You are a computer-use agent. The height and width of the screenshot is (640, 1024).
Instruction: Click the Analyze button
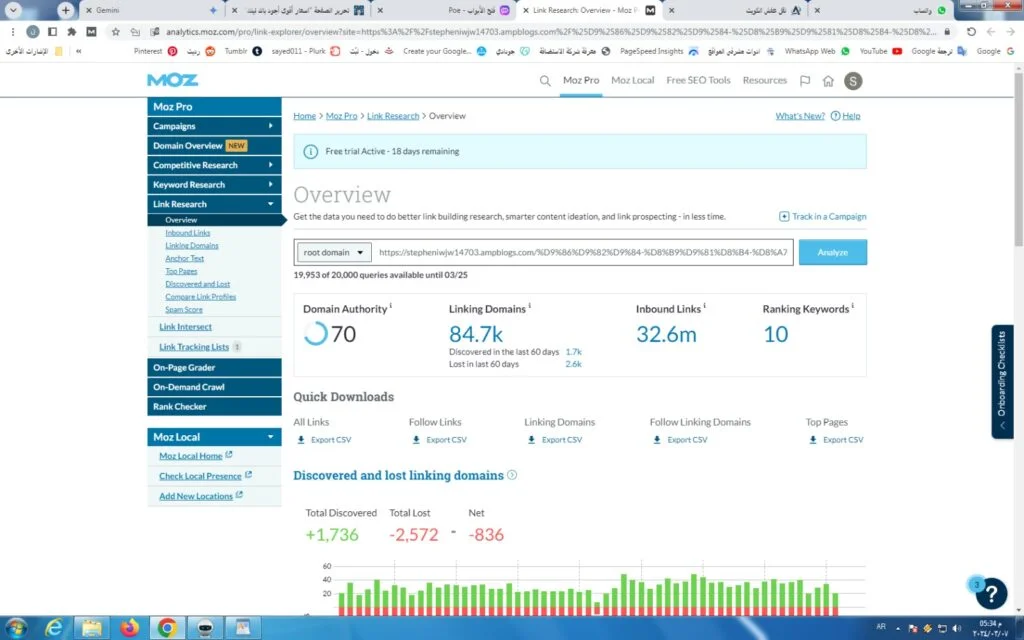[833, 252]
